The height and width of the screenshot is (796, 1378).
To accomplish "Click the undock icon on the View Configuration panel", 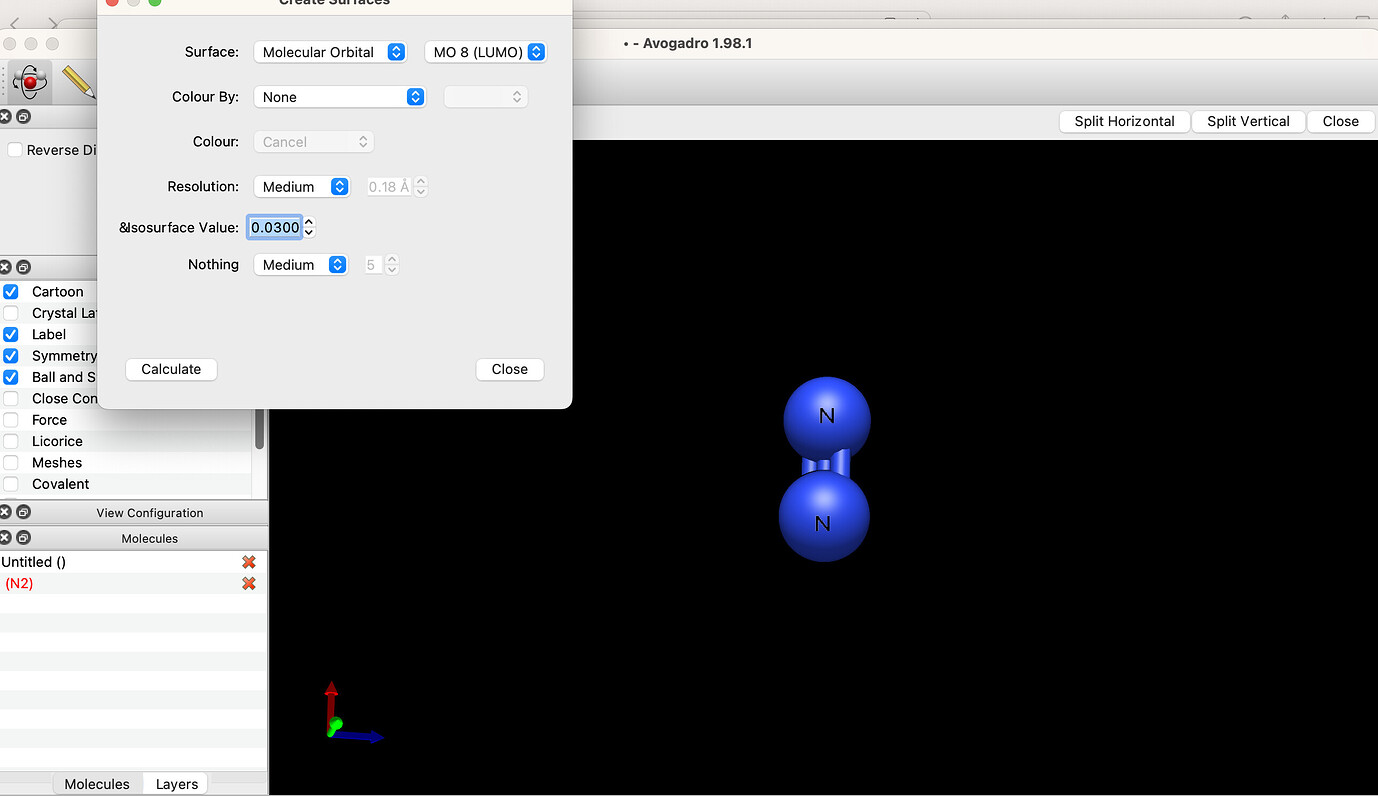I will click(x=23, y=512).
